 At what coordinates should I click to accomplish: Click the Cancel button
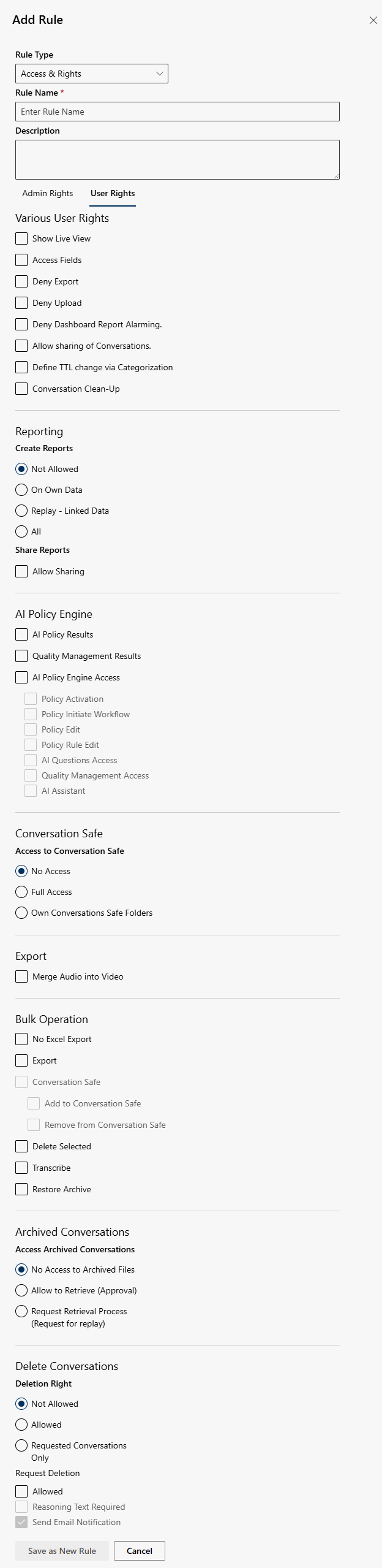pyautogui.click(x=139, y=1551)
